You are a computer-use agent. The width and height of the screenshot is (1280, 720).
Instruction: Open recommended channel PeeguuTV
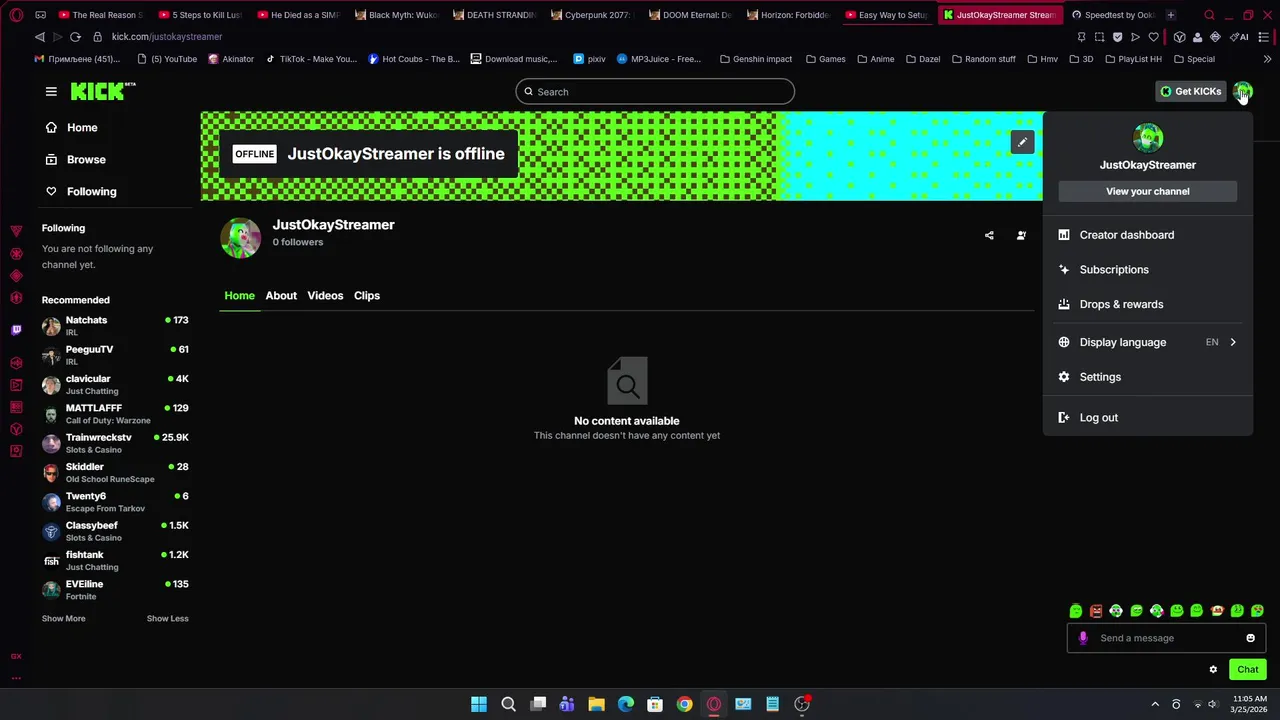coord(115,355)
